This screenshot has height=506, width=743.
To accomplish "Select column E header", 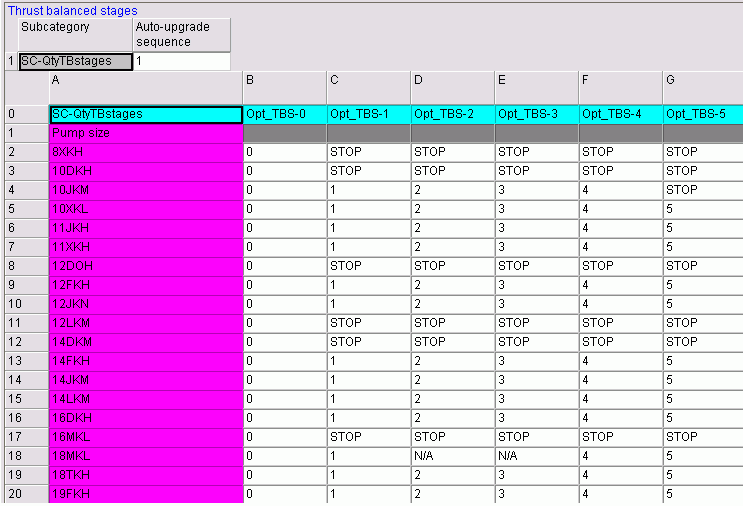I will [536, 88].
